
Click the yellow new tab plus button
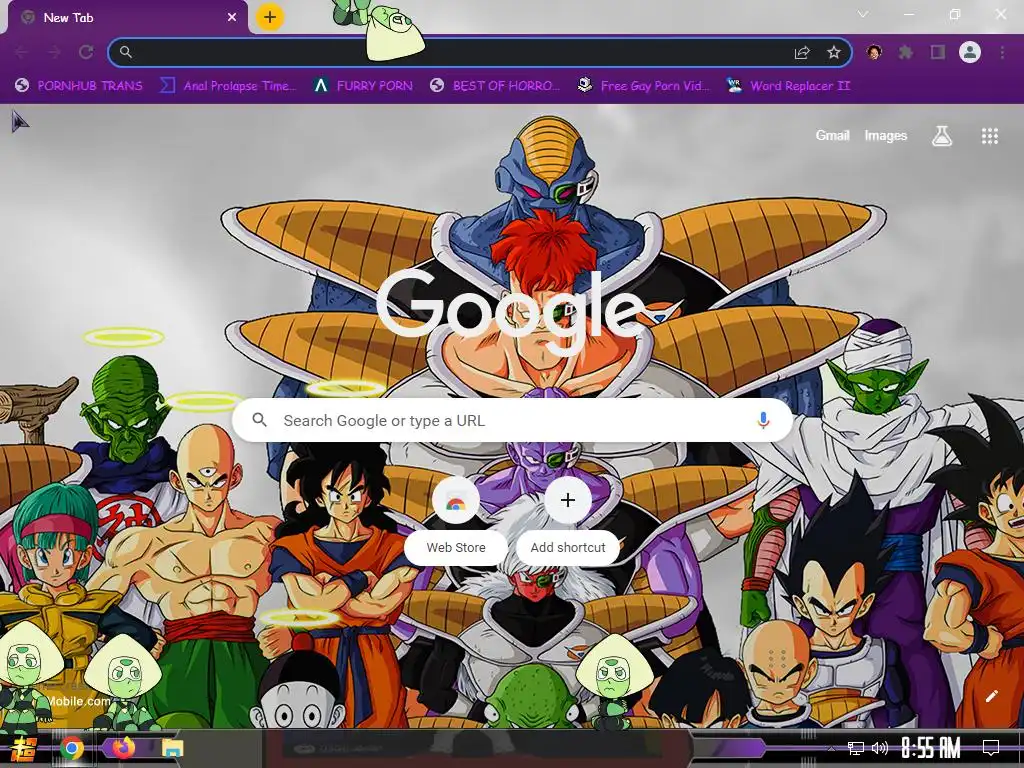coord(270,17)
